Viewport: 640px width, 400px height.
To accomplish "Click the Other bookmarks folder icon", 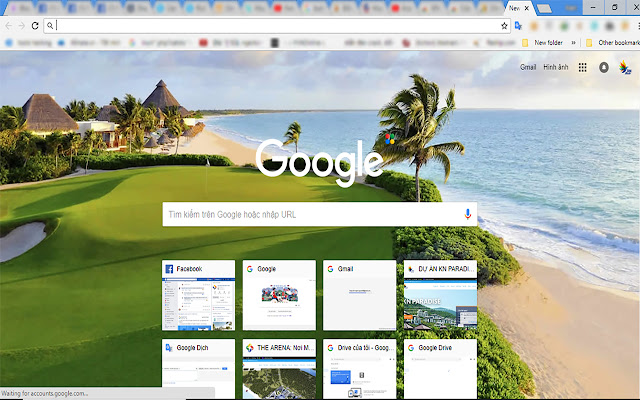I will click(589, 42).
